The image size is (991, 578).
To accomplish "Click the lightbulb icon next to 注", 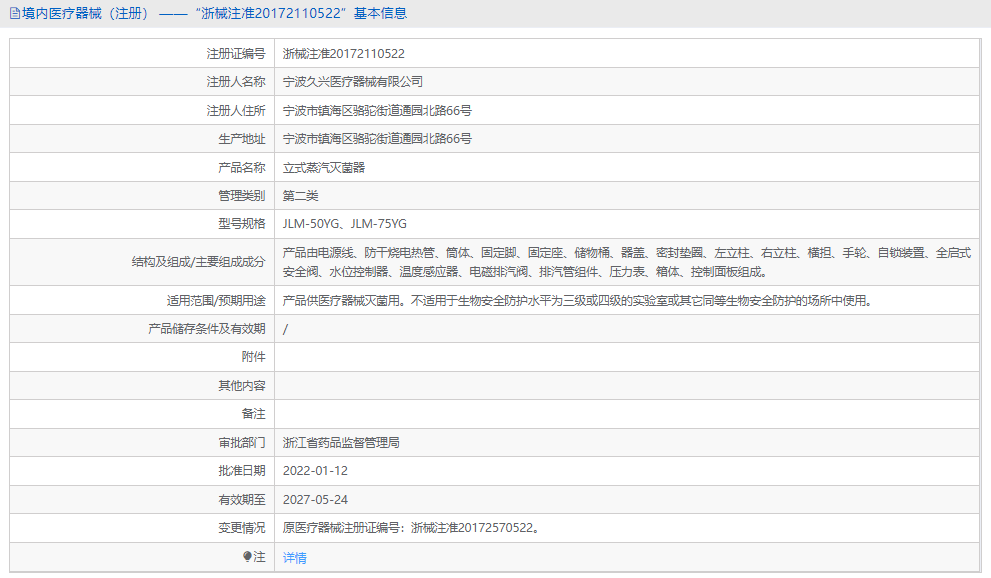I will (247, 557).
